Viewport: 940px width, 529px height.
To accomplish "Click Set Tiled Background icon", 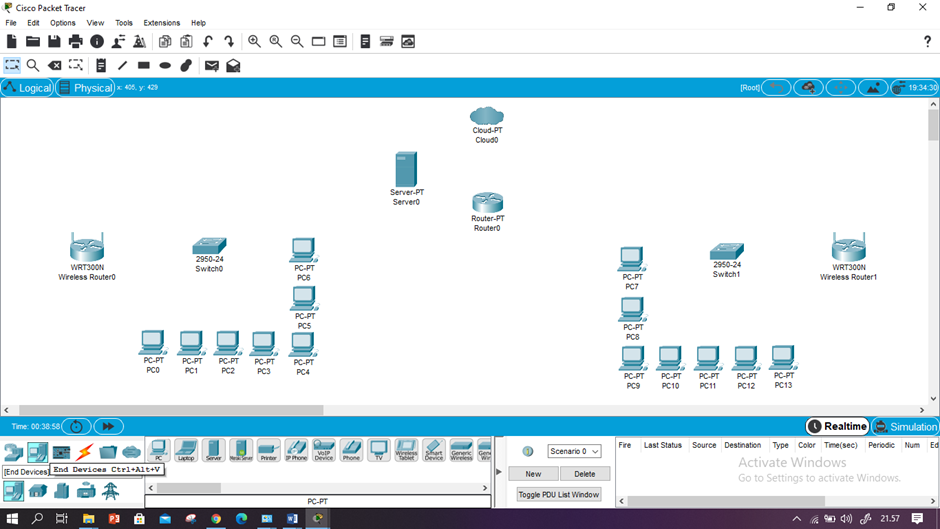I will point(873,88).
